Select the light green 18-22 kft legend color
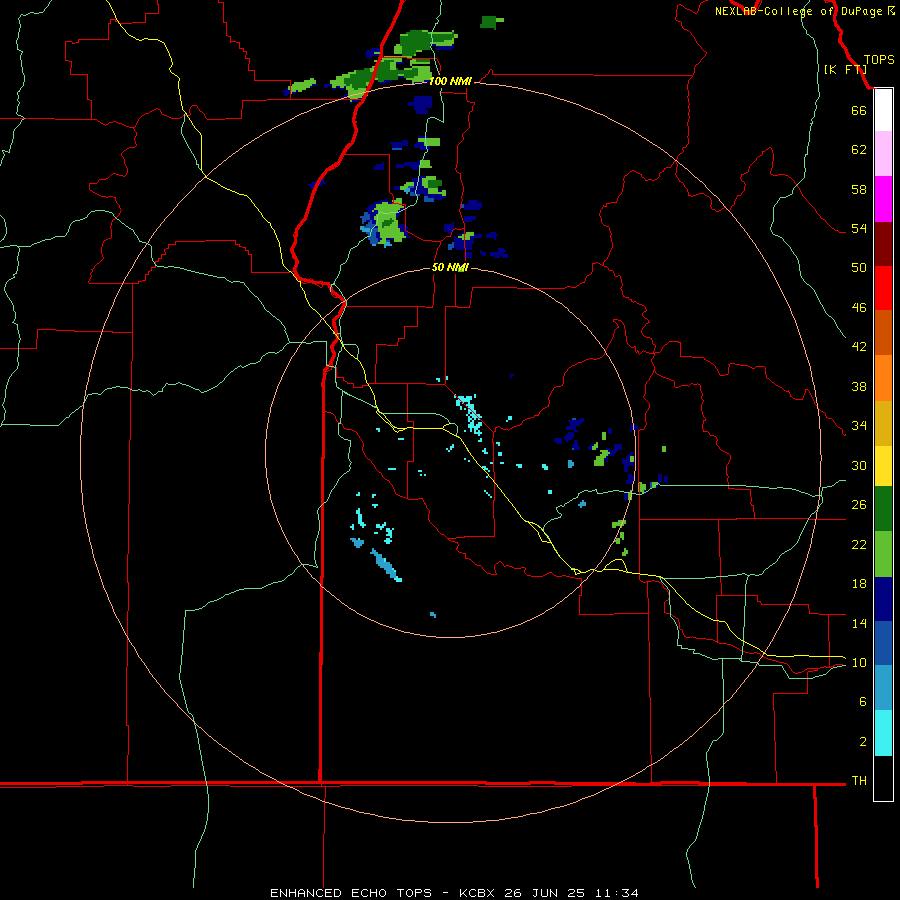This screenshot has width=900, height=900. (883, 554)
